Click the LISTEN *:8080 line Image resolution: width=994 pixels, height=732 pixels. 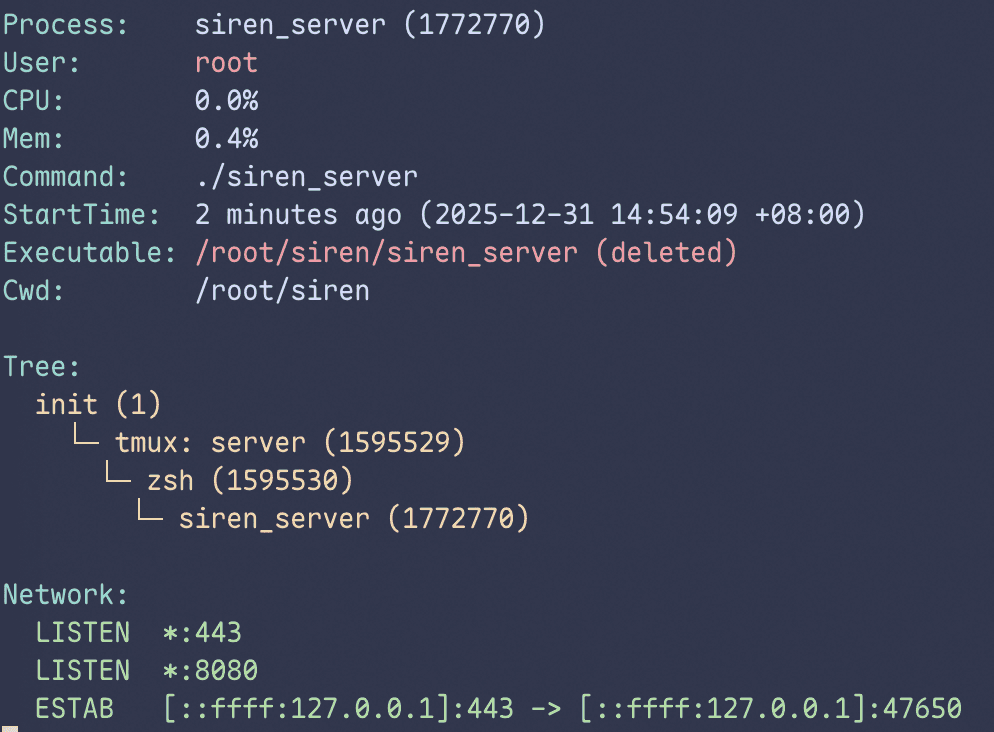(146, 670)
